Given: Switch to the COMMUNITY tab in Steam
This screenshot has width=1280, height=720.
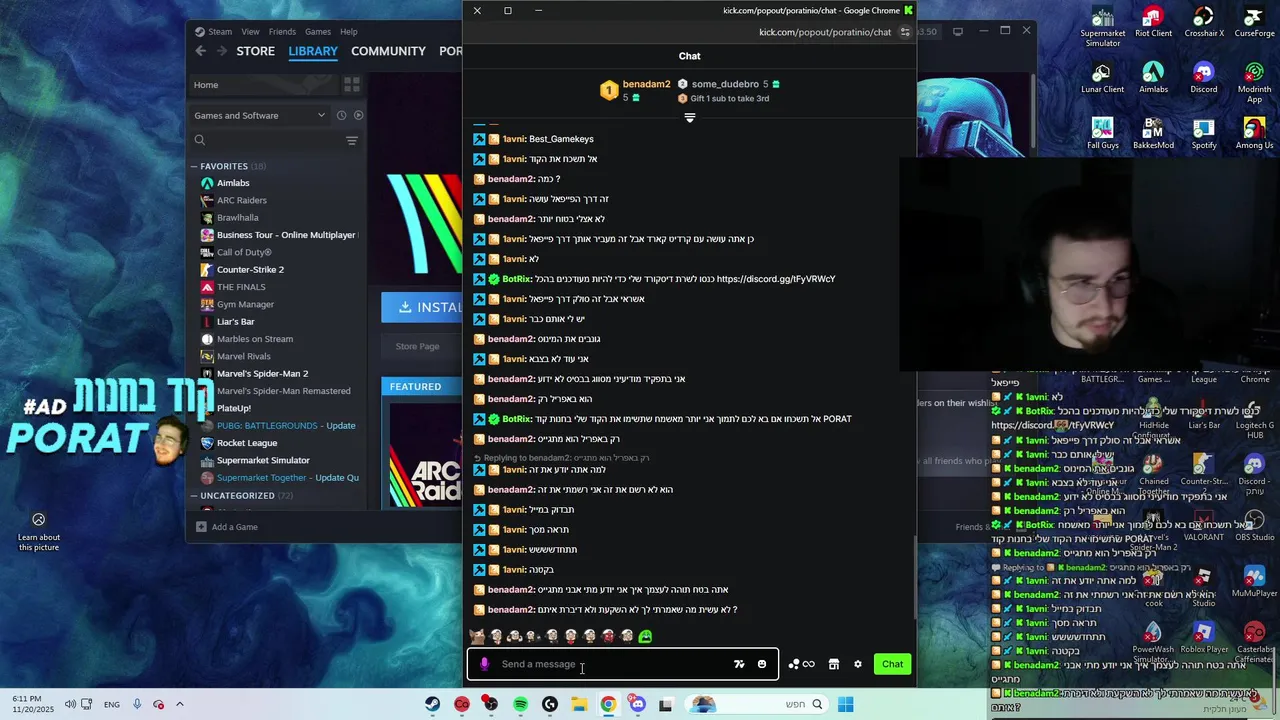Looking at the screenshot, I should tap(388, 51).
